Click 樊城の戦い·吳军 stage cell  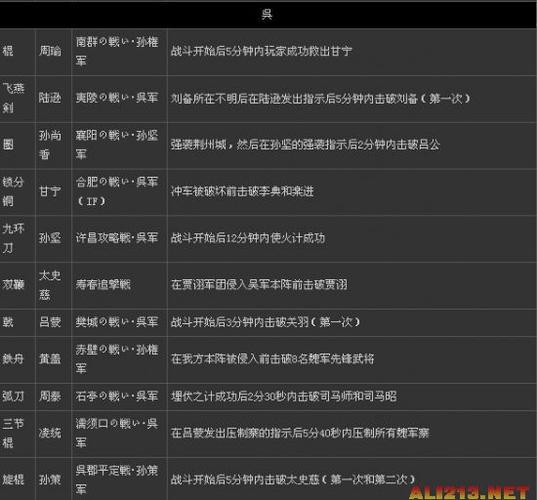pyautogui.click(x=119, y=323)
